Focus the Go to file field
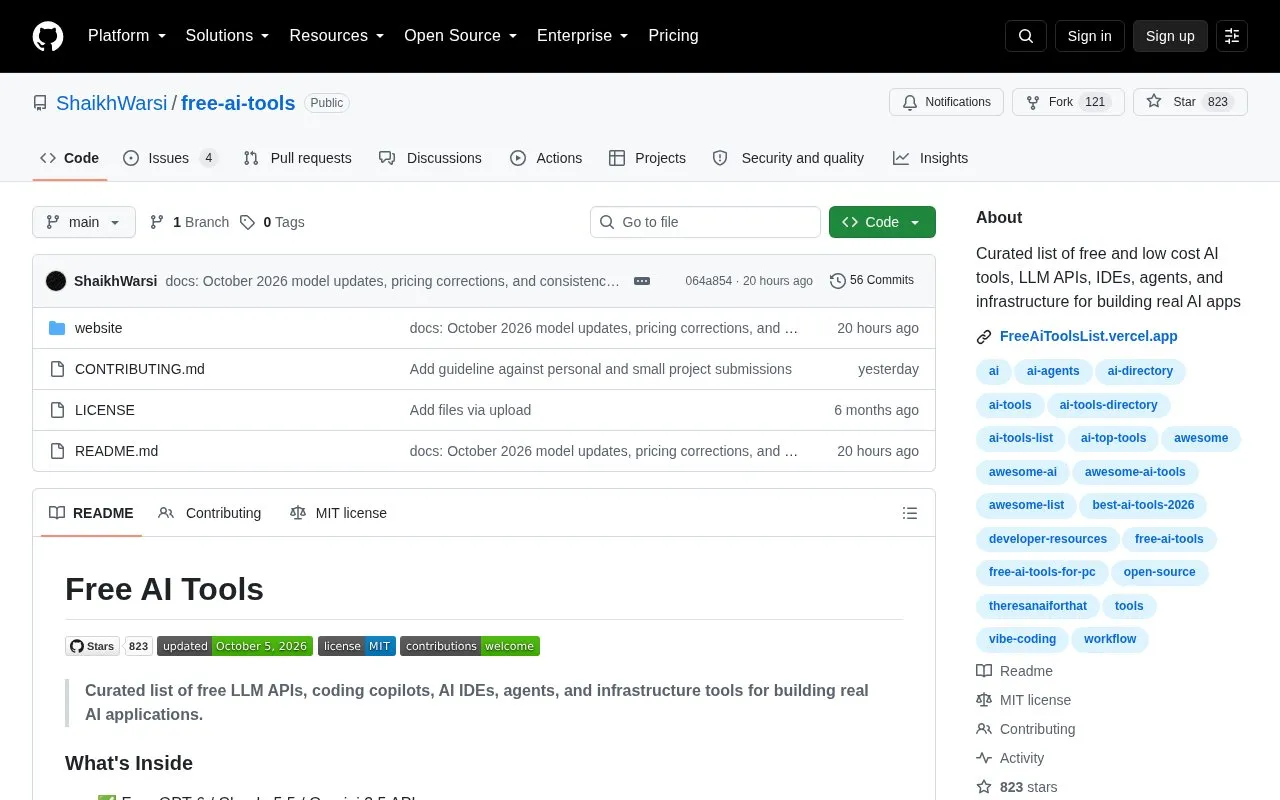 [x=705, y=222]
